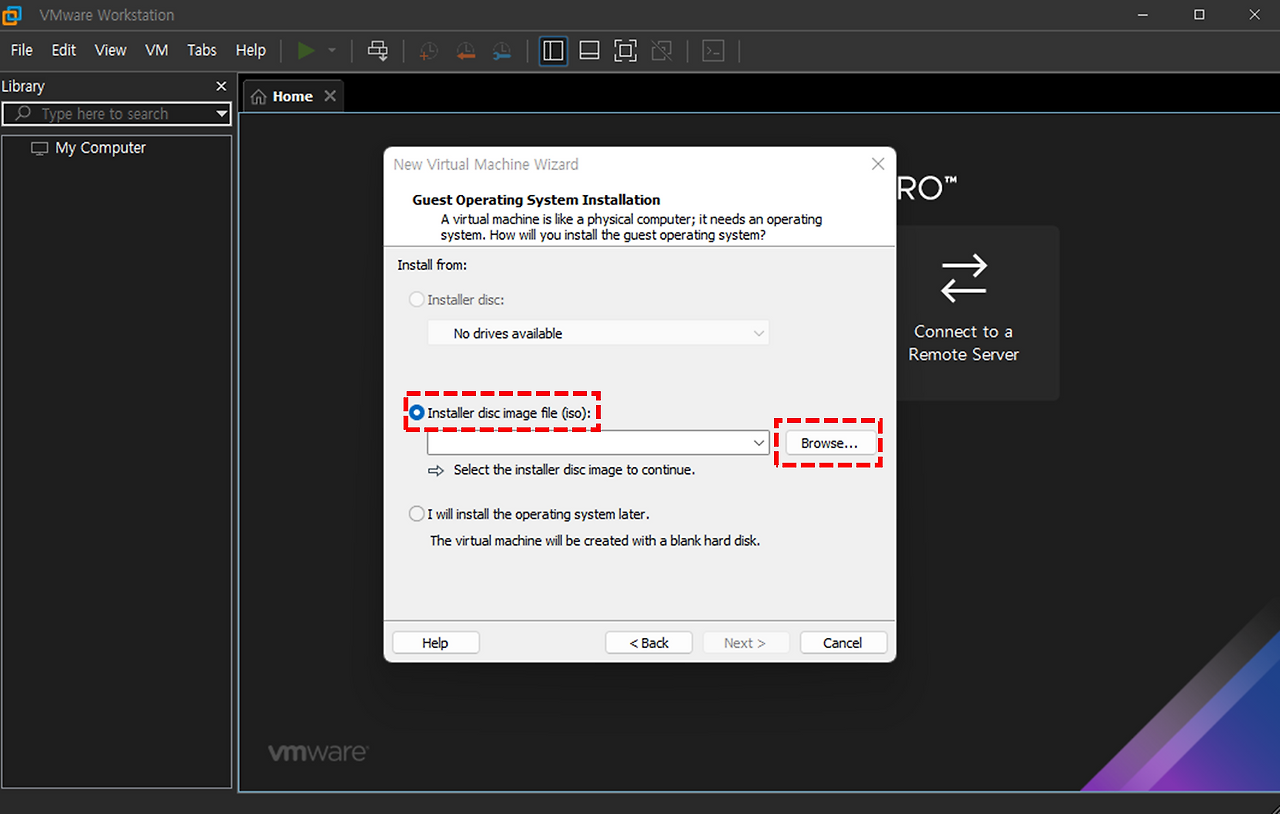The height and width of the screenshot is (814, 1280).
Task: Click the text Select the installer disc image to continue
Action: coord(574,469)
